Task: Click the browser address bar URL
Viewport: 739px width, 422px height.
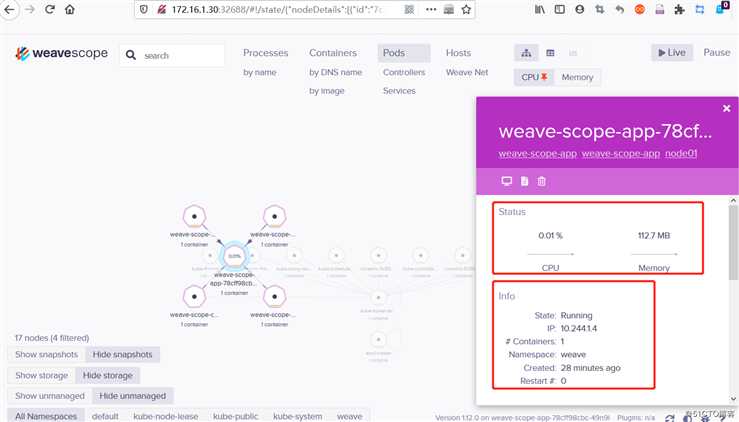Action: pyautogui.click(x=276, y=9)
